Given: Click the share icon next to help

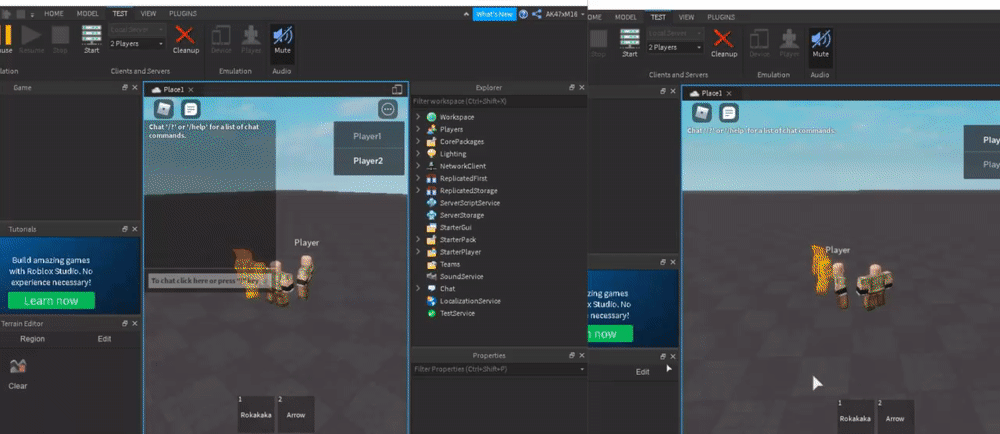Looking at the screenshot, I should [x=536, y=14].
